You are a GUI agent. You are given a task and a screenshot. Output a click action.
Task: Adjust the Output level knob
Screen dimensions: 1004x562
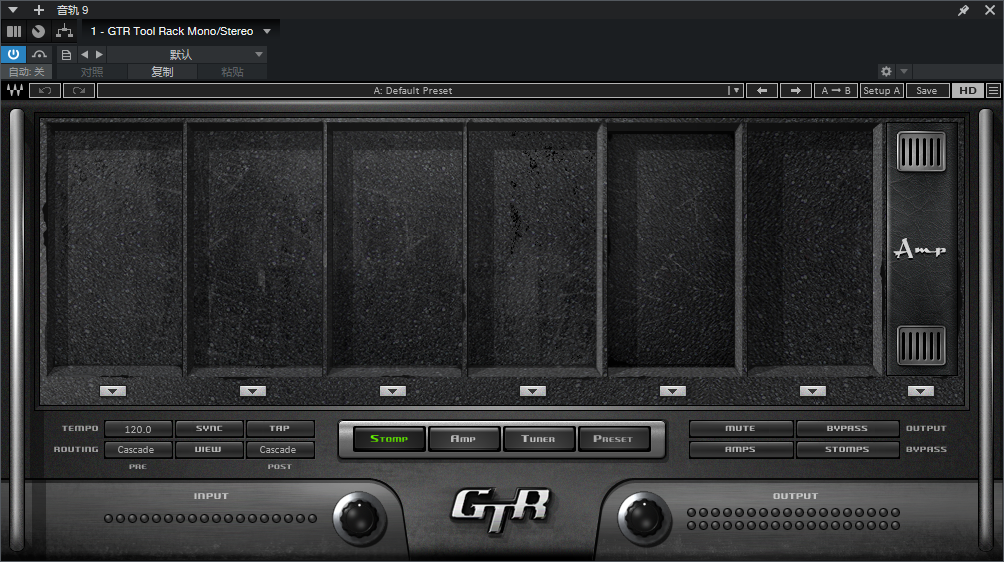(644, 518)
